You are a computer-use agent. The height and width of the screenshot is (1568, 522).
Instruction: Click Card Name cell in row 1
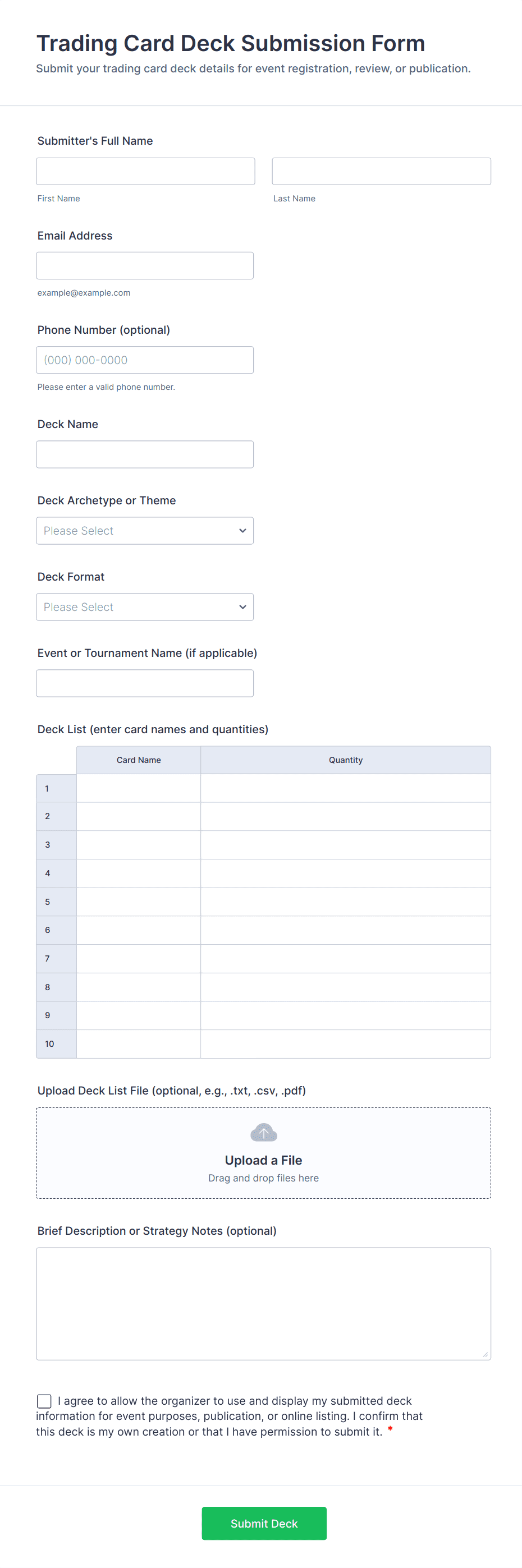(x=138, y=788)
